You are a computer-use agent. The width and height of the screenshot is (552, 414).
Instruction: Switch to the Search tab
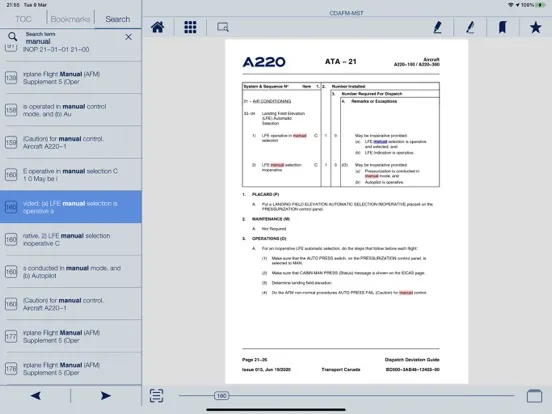click(118, 19)
